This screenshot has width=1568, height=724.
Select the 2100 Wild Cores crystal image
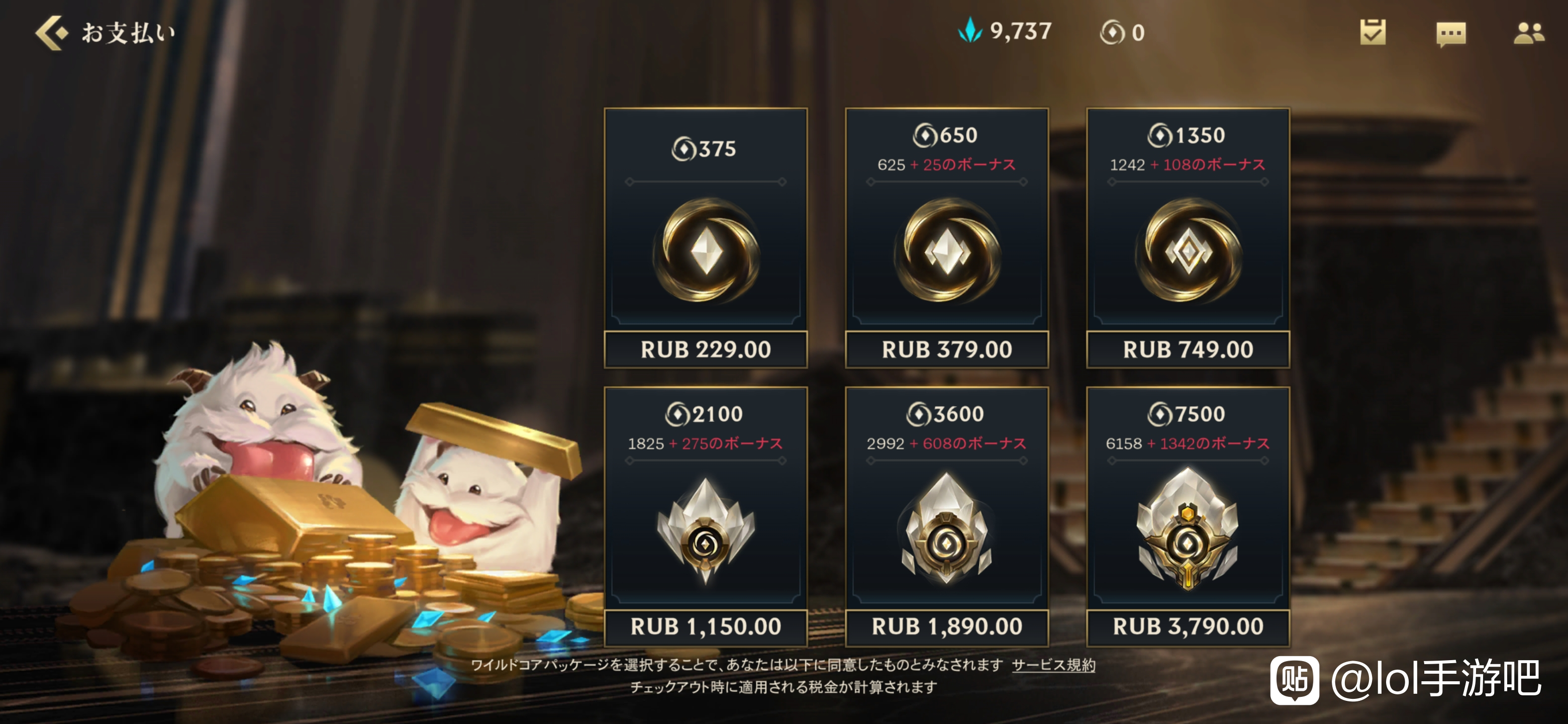tap(706, 531)
